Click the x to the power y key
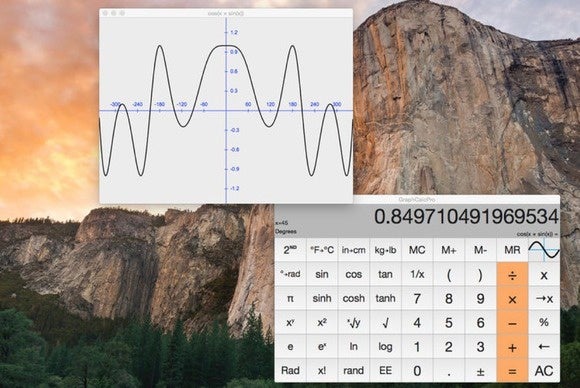 tap(290, 323)
